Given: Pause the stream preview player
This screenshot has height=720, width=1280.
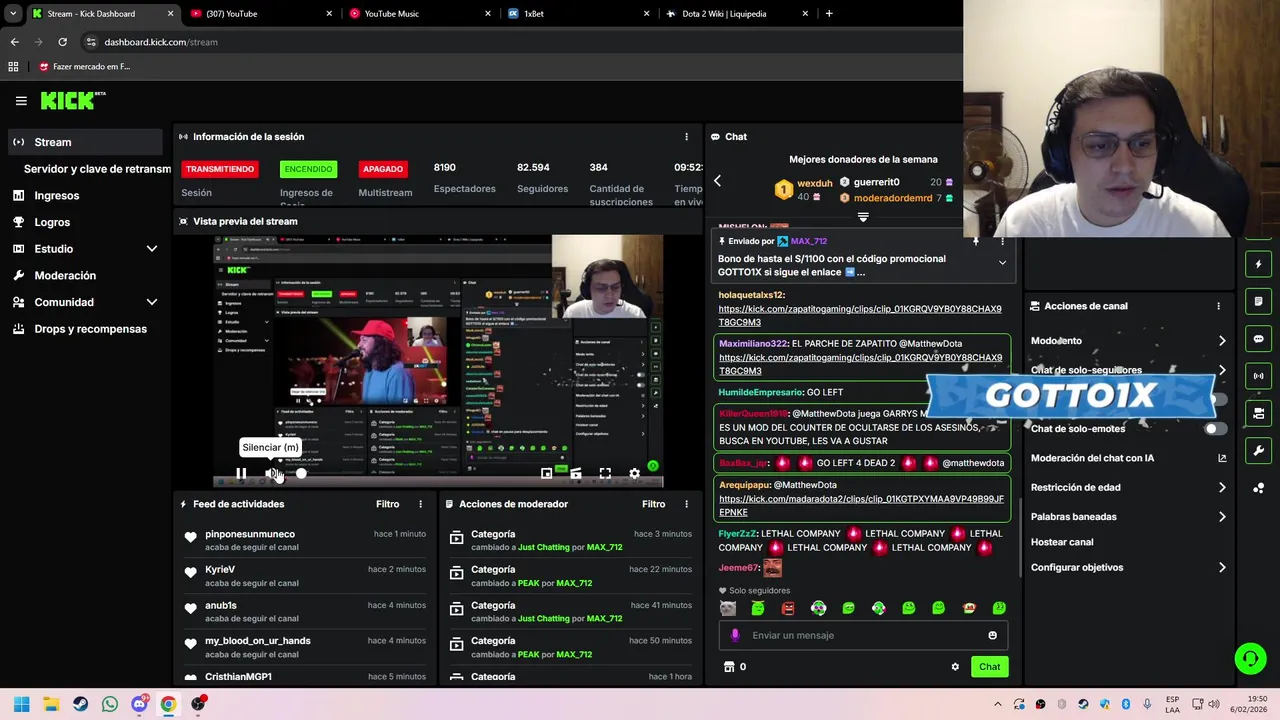Looking at the screenshot, I should pyautogui.click(x=241, y=473).
